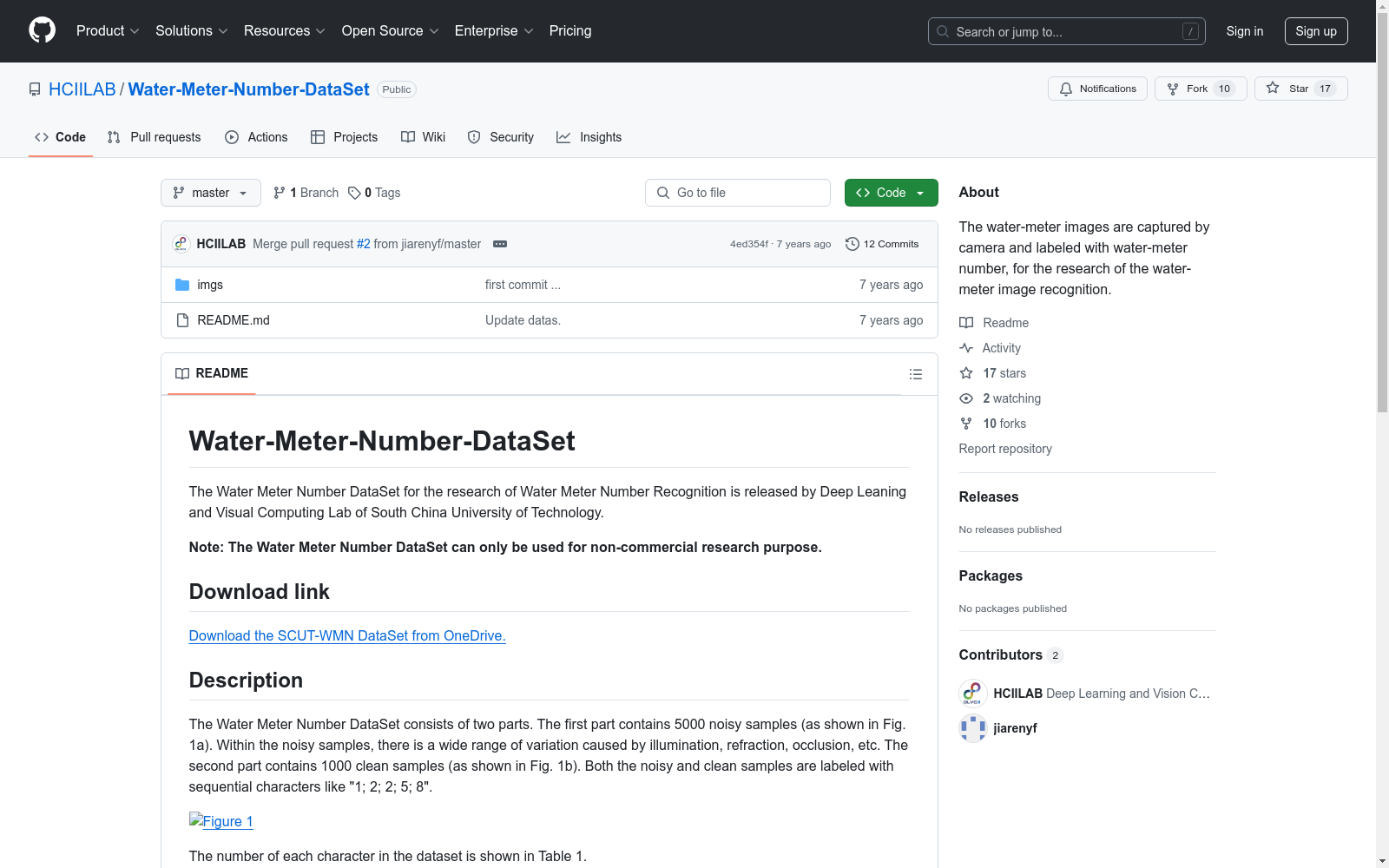This screenshot has width=1389, height=868.
Task: Open the Actions tab
Action: [x=256, y=137]
